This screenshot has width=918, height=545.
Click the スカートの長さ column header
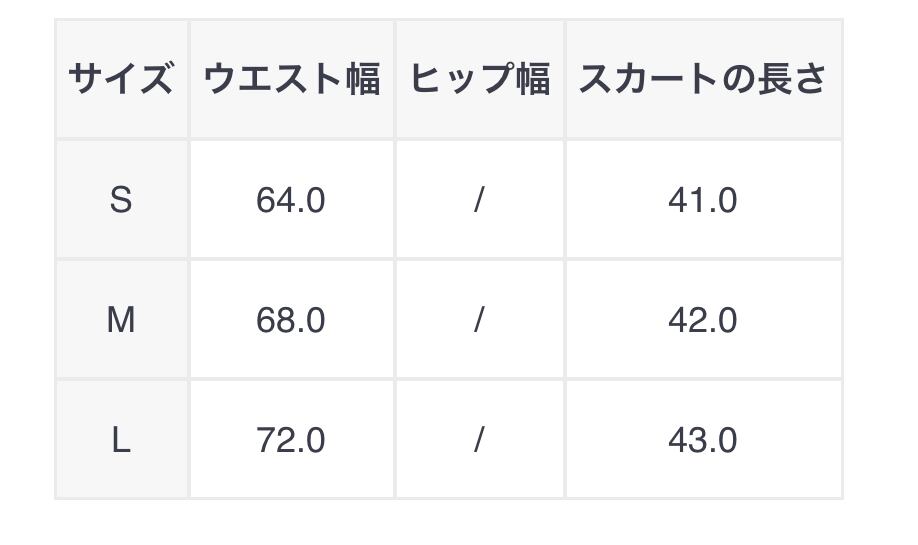click(703, 79)
